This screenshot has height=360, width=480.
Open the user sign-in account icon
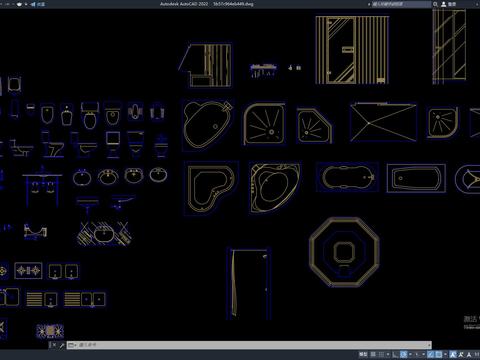(444, 4)
